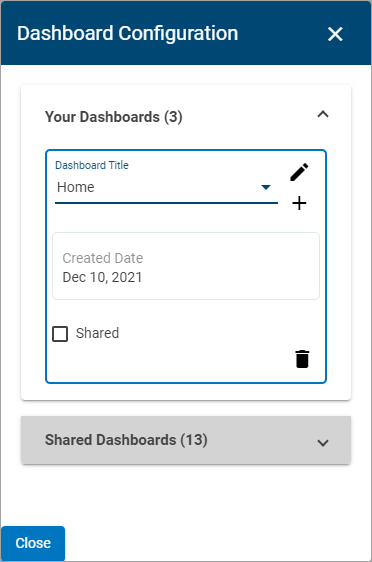Click the Created Date field box
Screen dimensions: 372x562
pyautogui.click(x=186, y=266)
